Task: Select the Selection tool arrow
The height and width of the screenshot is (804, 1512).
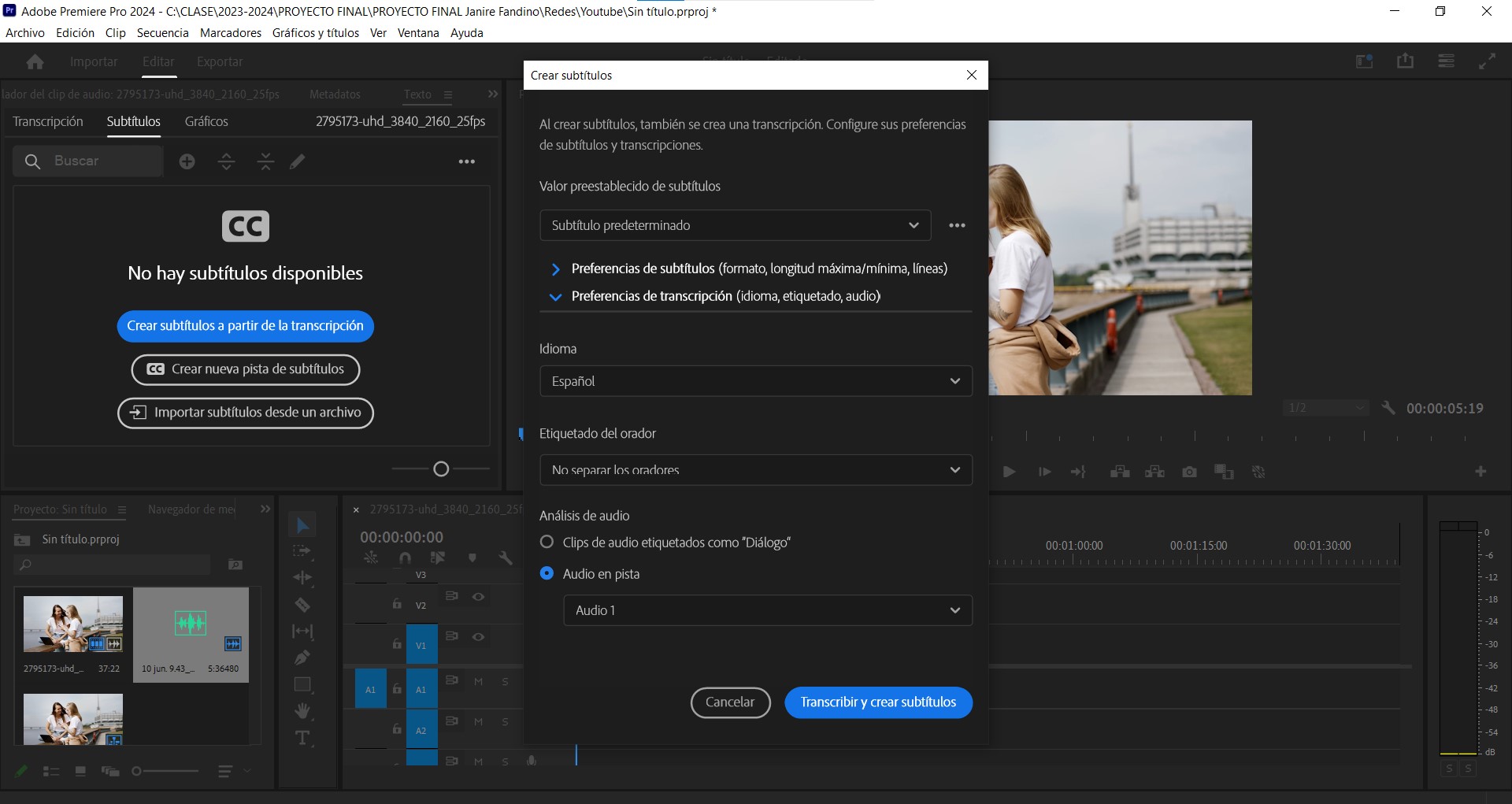Action: (x=302, y=525)
